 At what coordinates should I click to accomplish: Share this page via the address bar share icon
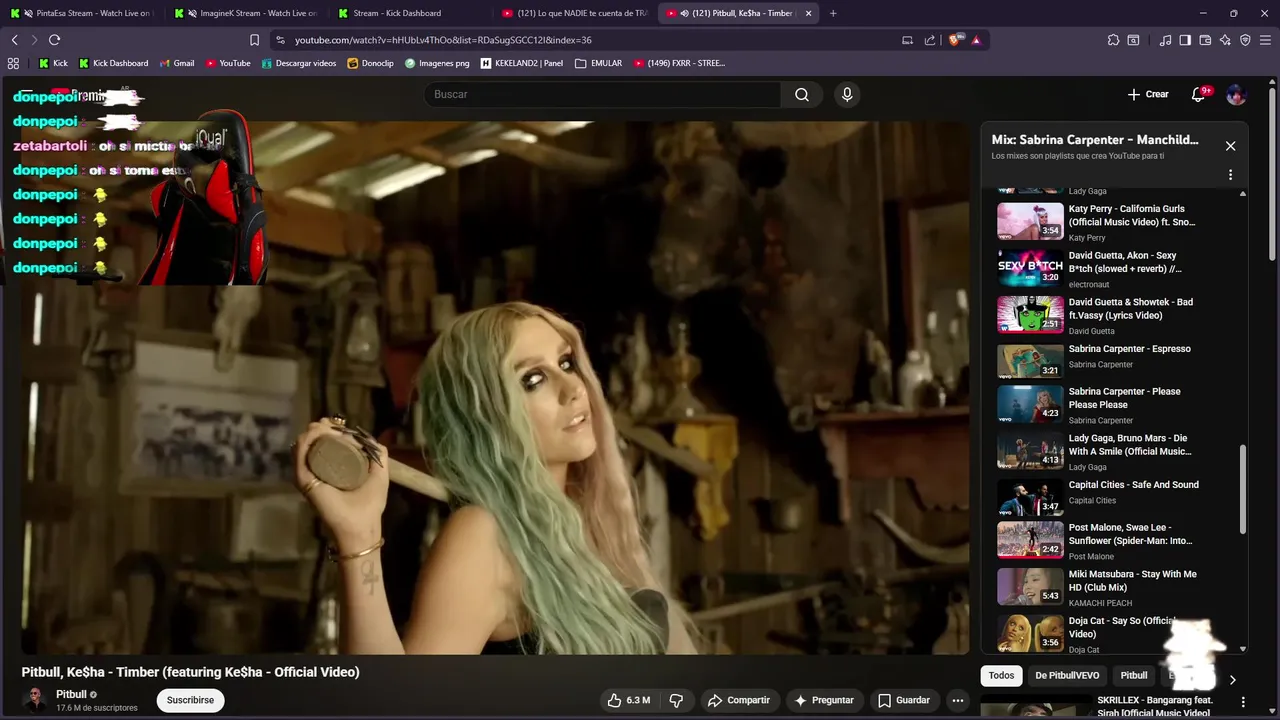pos(930,40)
